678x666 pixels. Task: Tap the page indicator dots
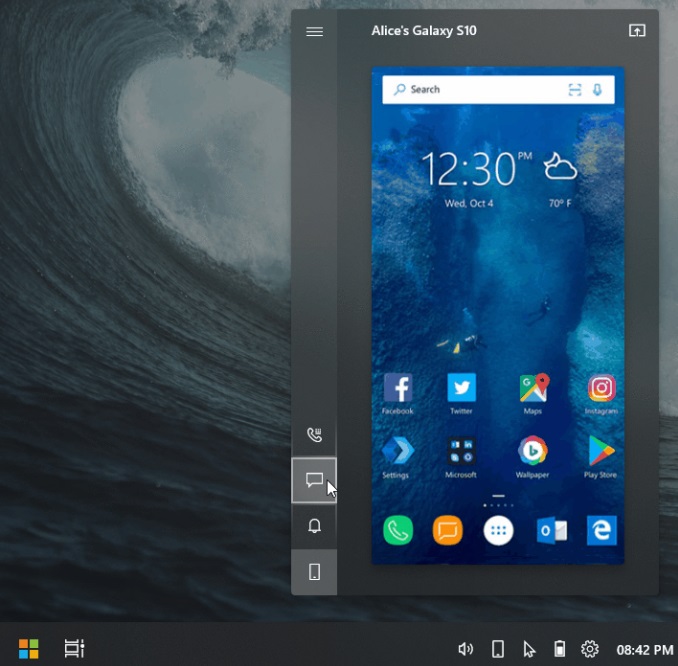tap(498, 505)
